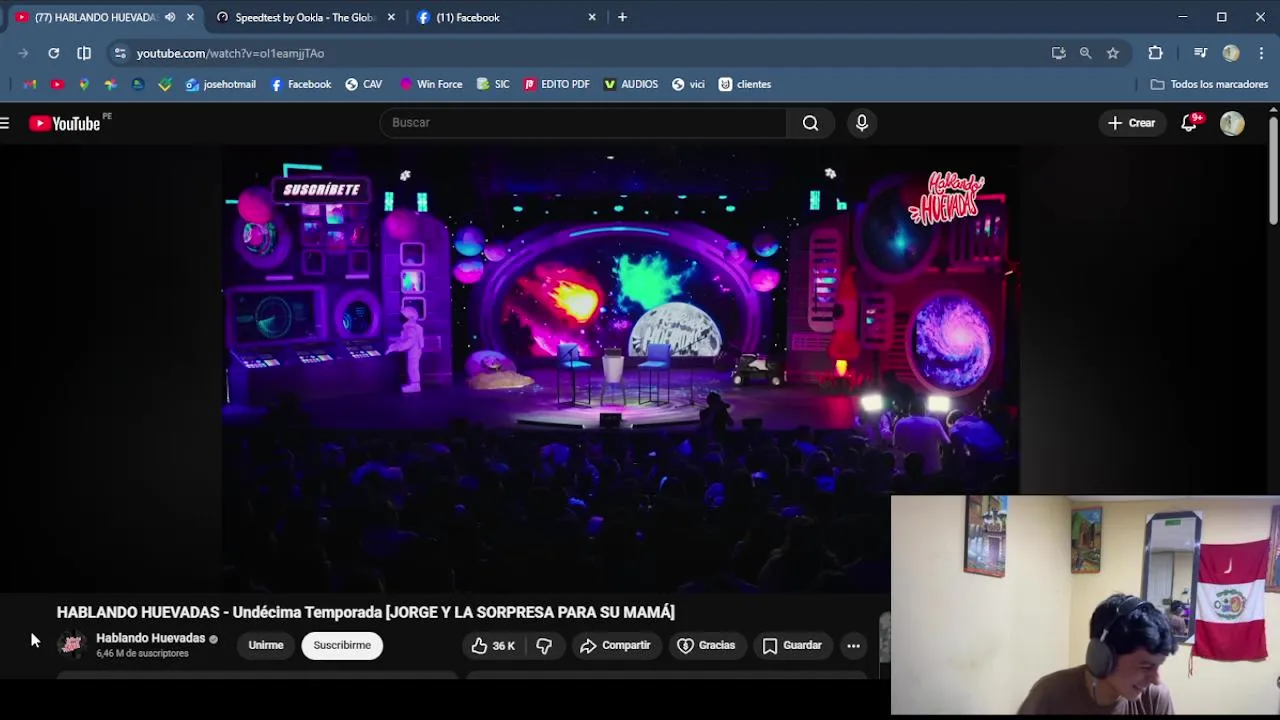Close the HABLANDO HUEVADAS YouTube tab

(x=190, y=17)
